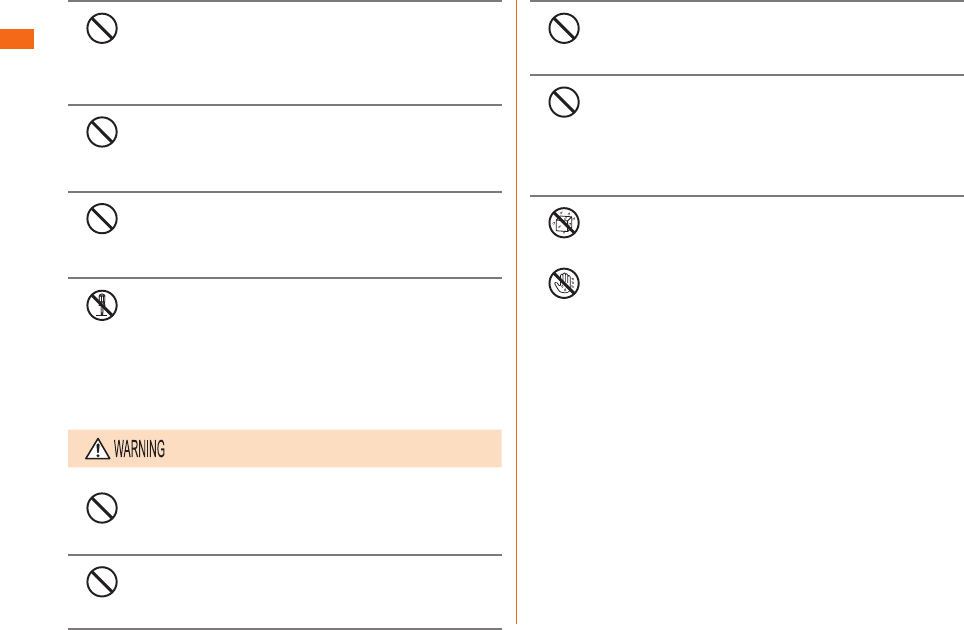
Task: Click the do-not-wet water splash icon
Action: (564, 222)
